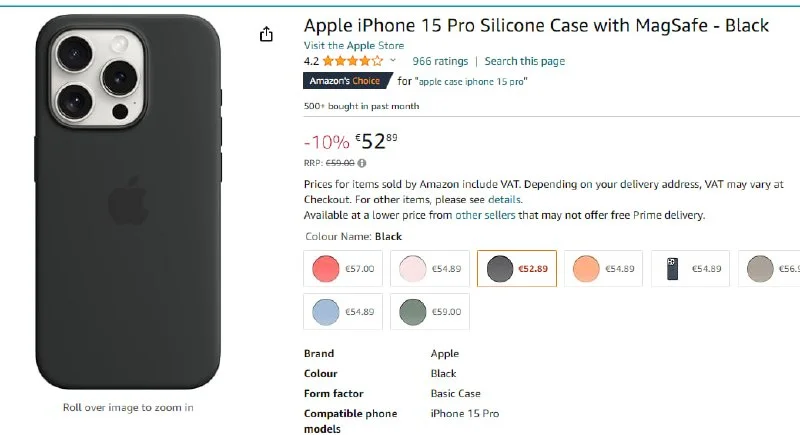Click the RRP info icon
The image size is (800, 435).
[x=362, y=163]
